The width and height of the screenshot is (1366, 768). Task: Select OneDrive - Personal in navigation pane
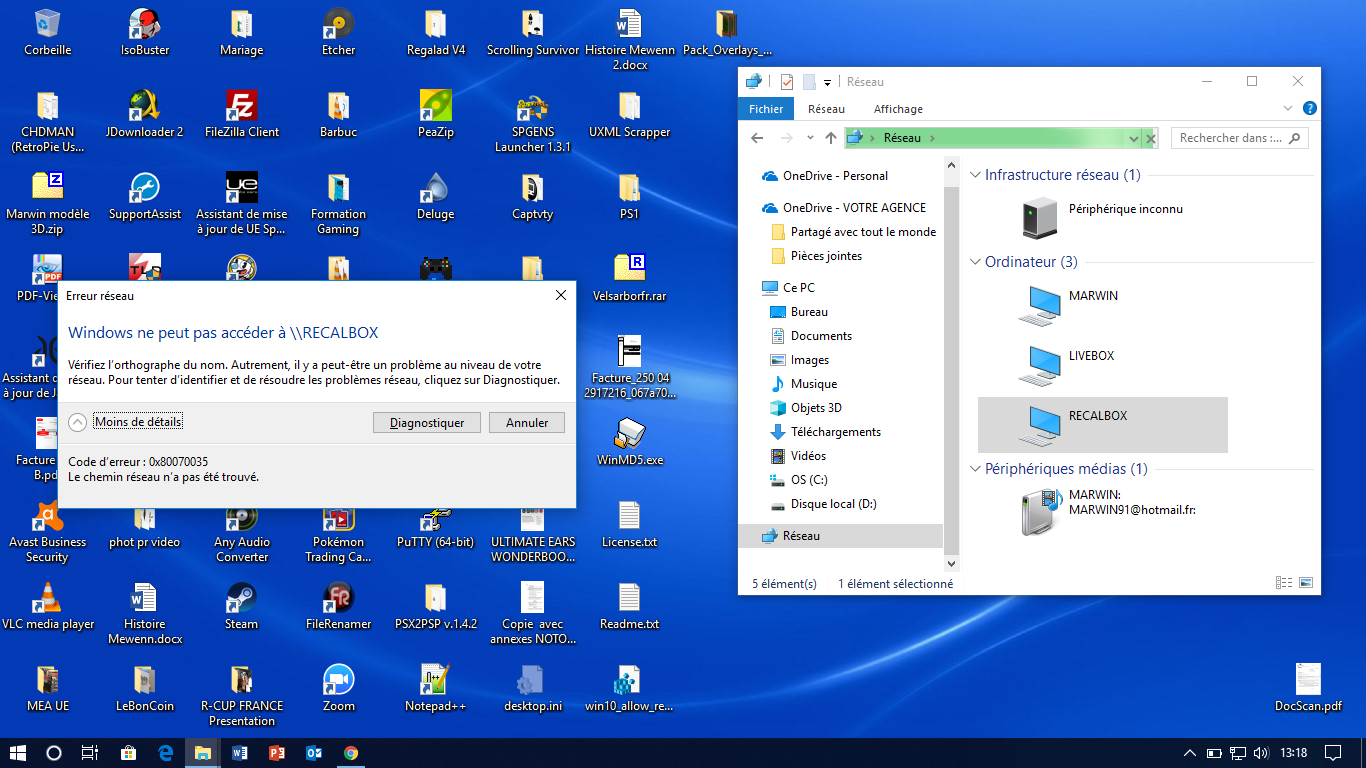(x=835, y=176)
